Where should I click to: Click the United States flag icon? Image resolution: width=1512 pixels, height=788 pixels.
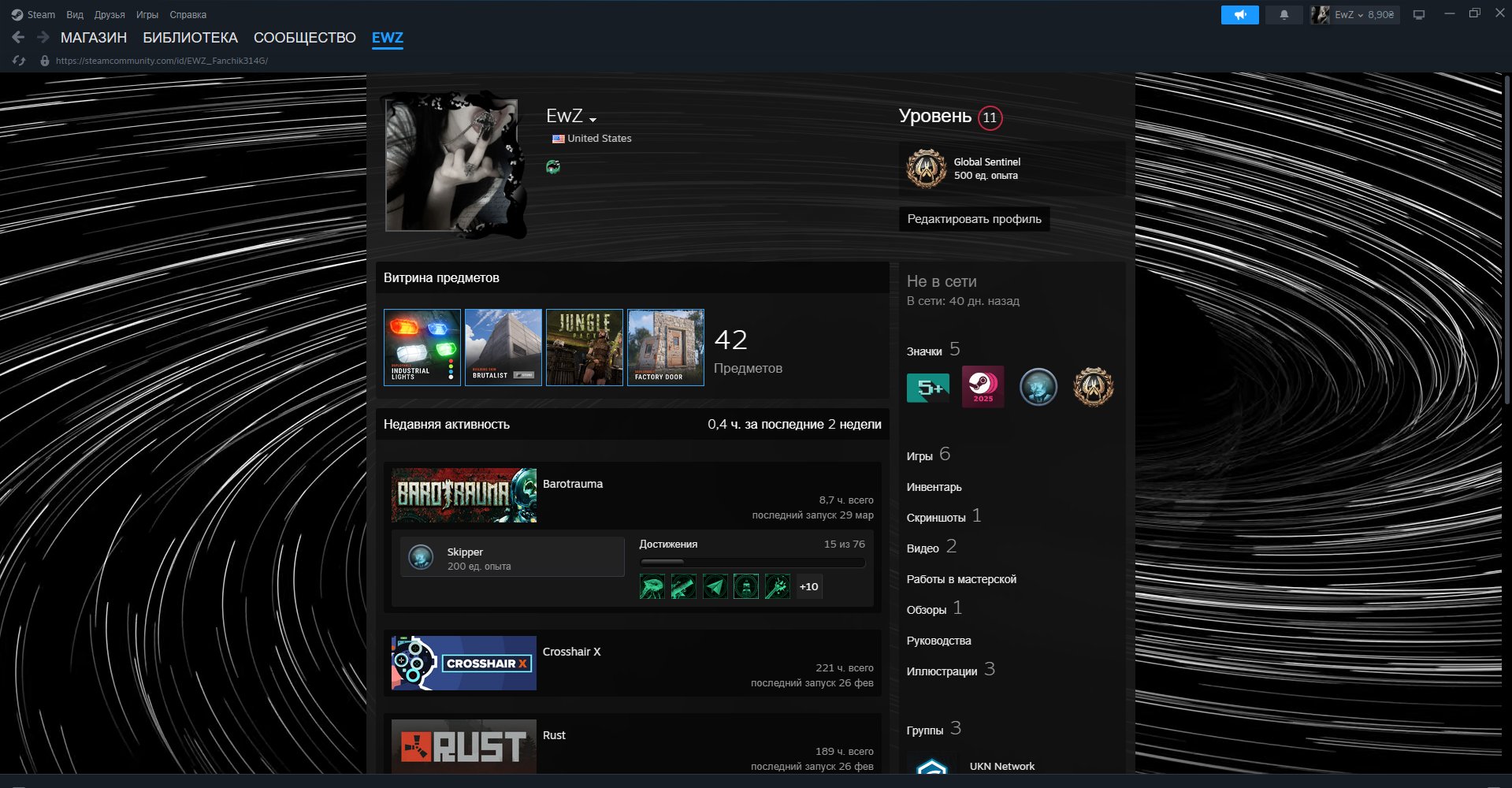pyautogui.click(x=558, y=139)
